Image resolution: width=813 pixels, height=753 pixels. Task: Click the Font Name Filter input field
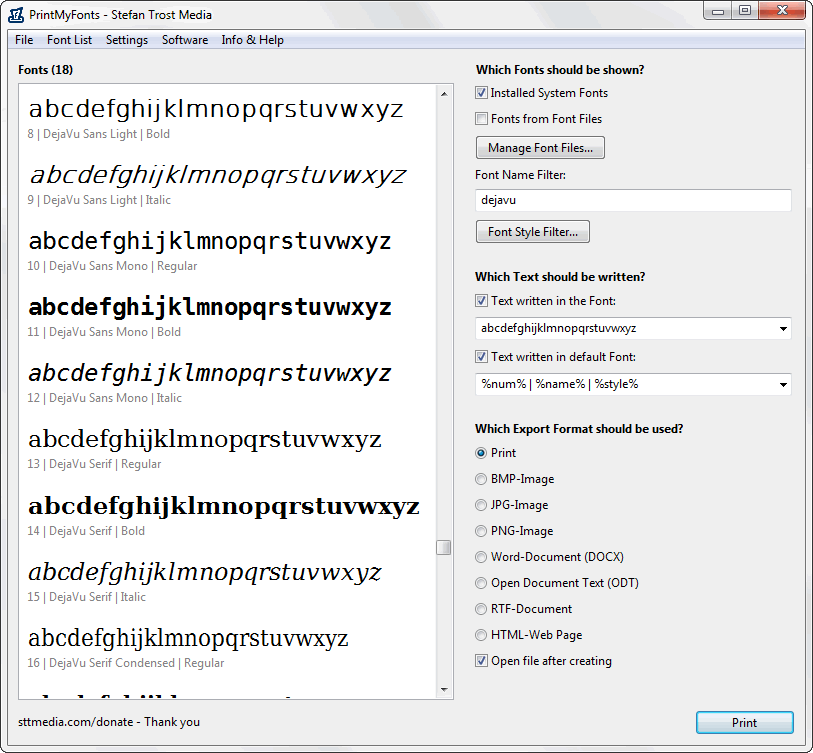[633, 200]
